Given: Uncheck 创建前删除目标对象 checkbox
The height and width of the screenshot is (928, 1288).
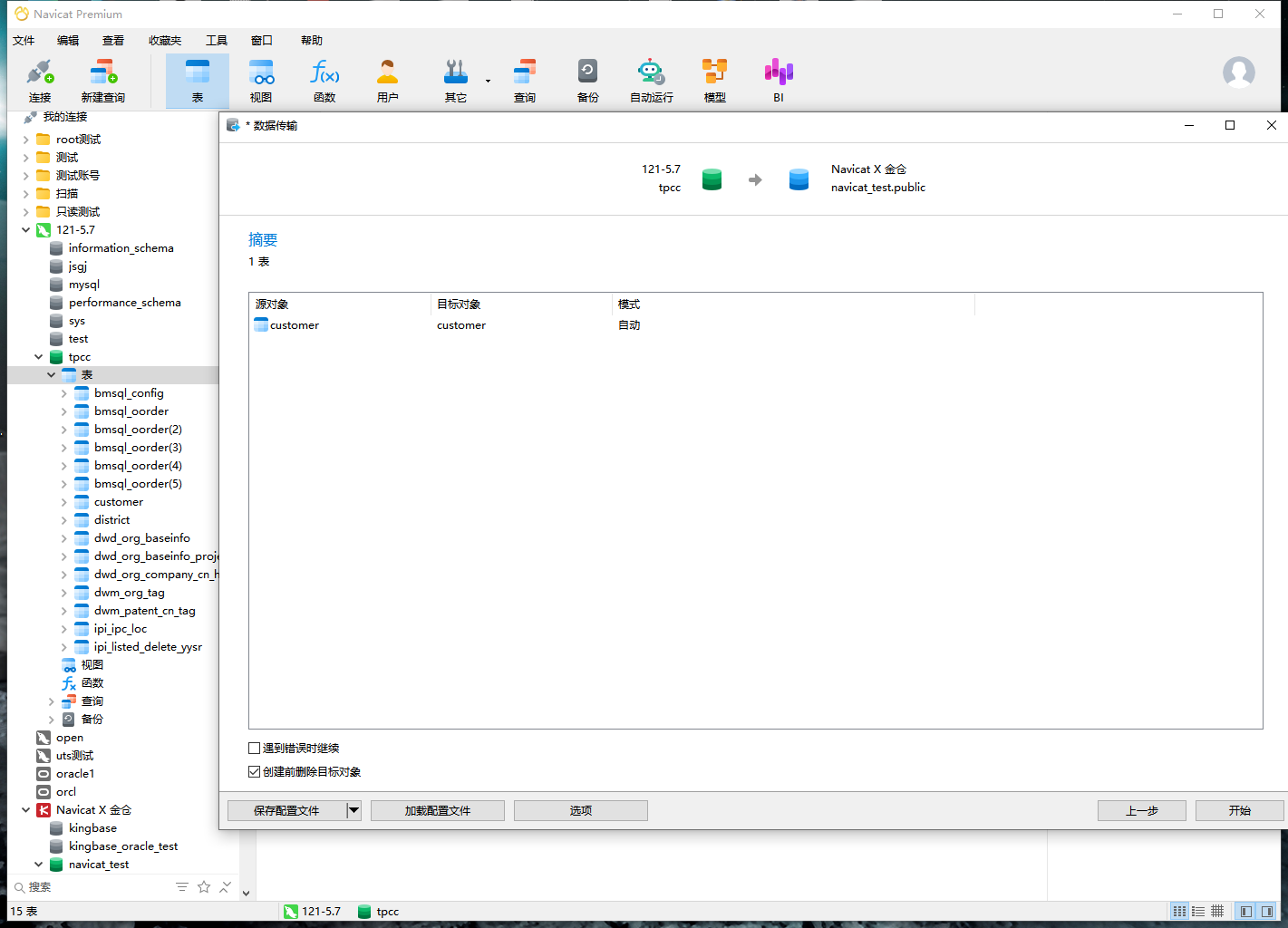Looking at the screenshot, I should (255, 772).
